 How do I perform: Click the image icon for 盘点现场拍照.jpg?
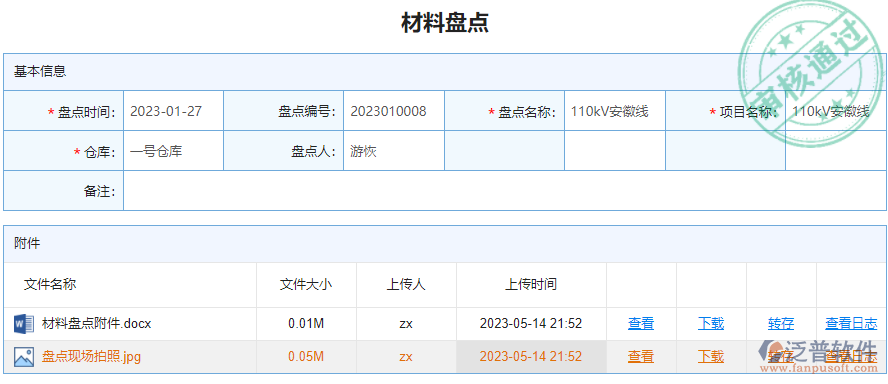coord(24,357)
